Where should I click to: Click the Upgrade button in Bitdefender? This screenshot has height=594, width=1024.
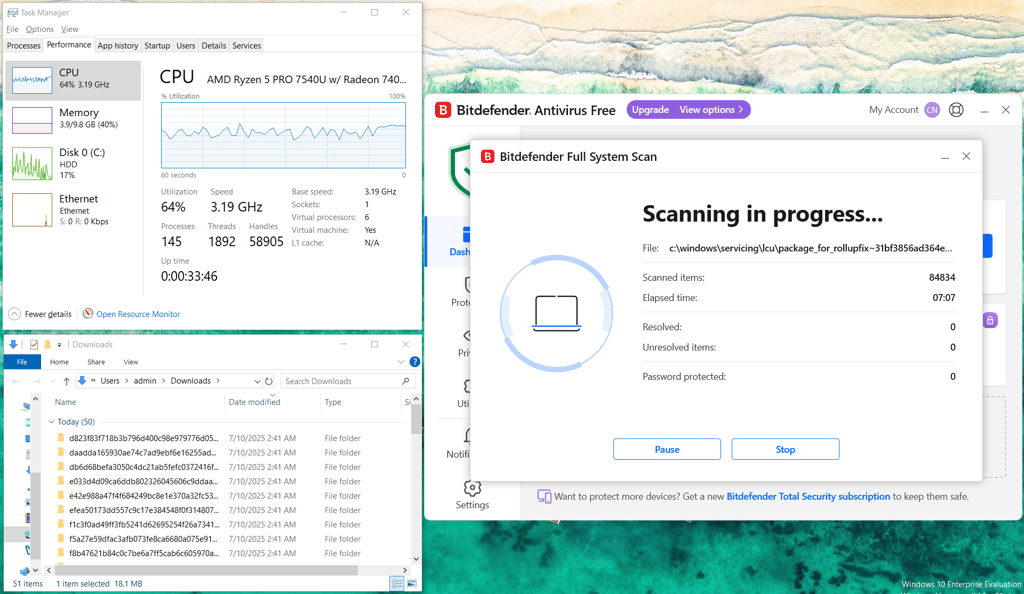click(x=650, y=110)
